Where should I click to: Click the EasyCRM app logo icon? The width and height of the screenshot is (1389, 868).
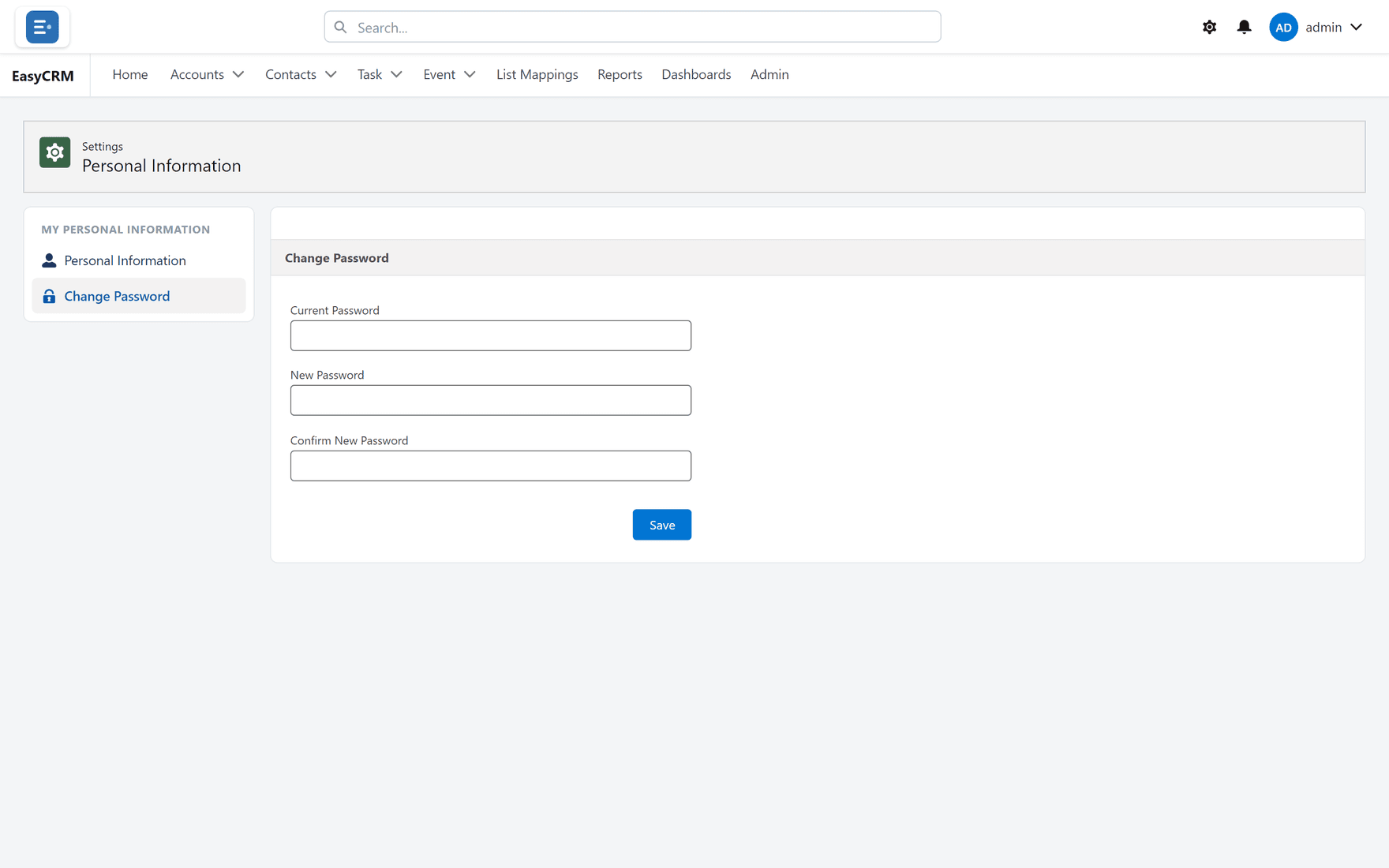pyautogui.click(x=42, y=27)
